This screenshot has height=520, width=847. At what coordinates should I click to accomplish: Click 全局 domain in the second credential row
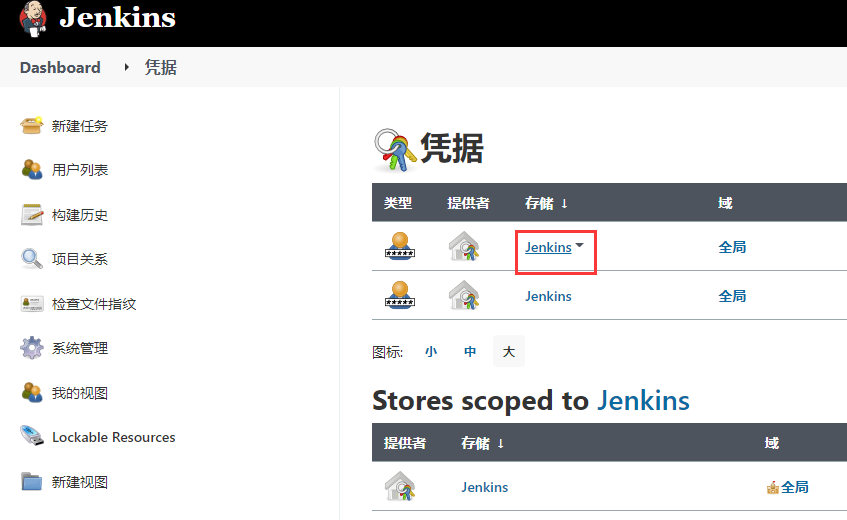(732, 296)
